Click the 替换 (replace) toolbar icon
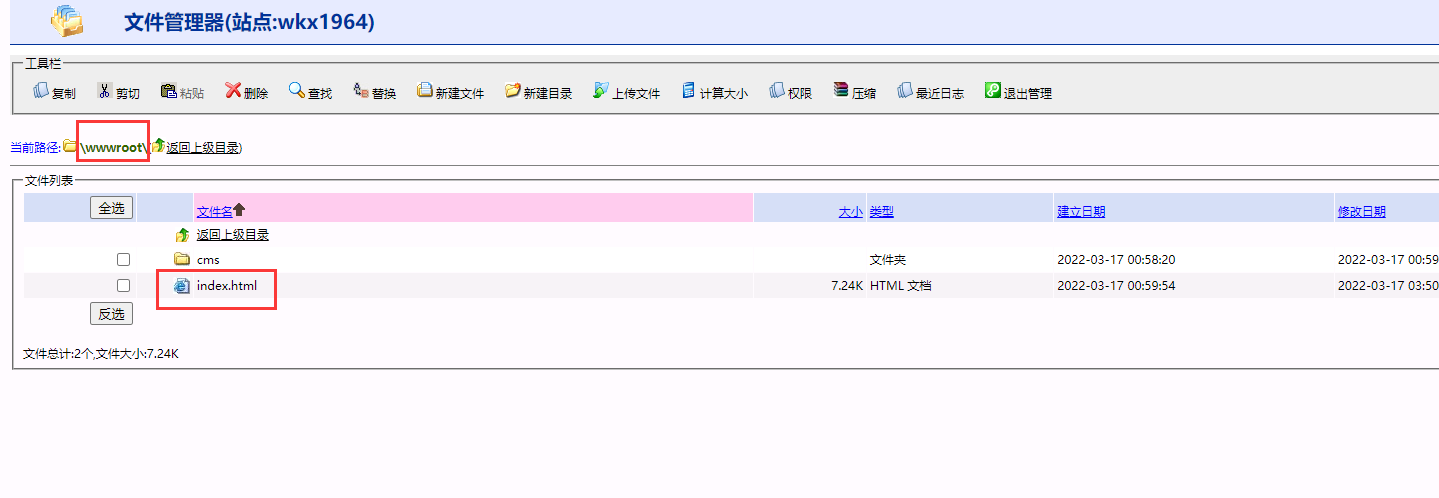Screen dimensions: 1439x498 [361, 91]
